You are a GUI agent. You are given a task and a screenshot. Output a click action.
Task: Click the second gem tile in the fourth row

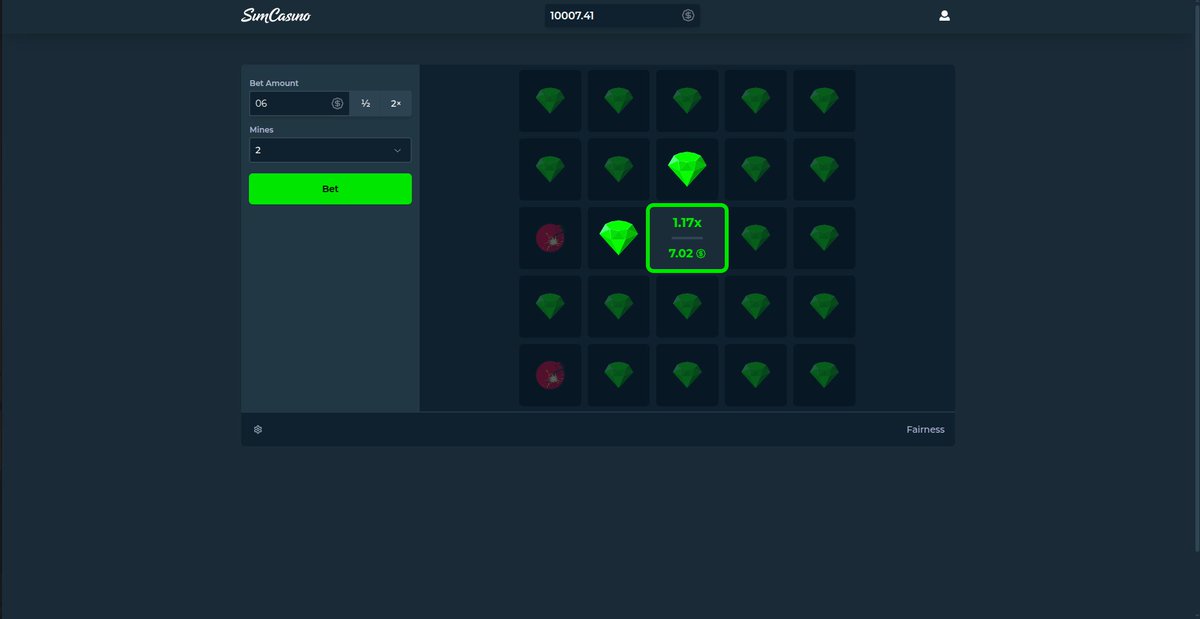[618, 306]
